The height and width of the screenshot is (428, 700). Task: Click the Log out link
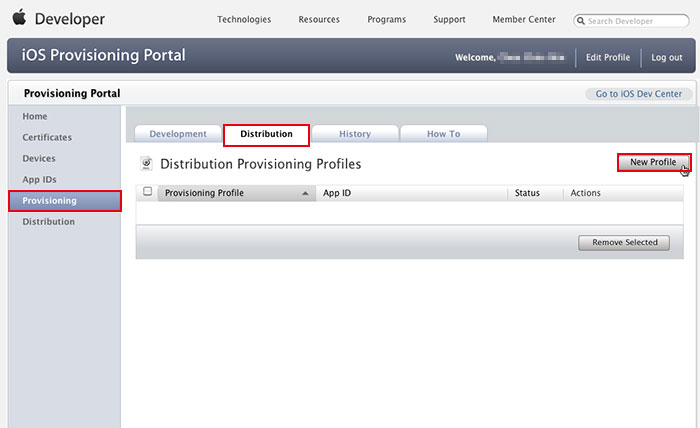667,58
